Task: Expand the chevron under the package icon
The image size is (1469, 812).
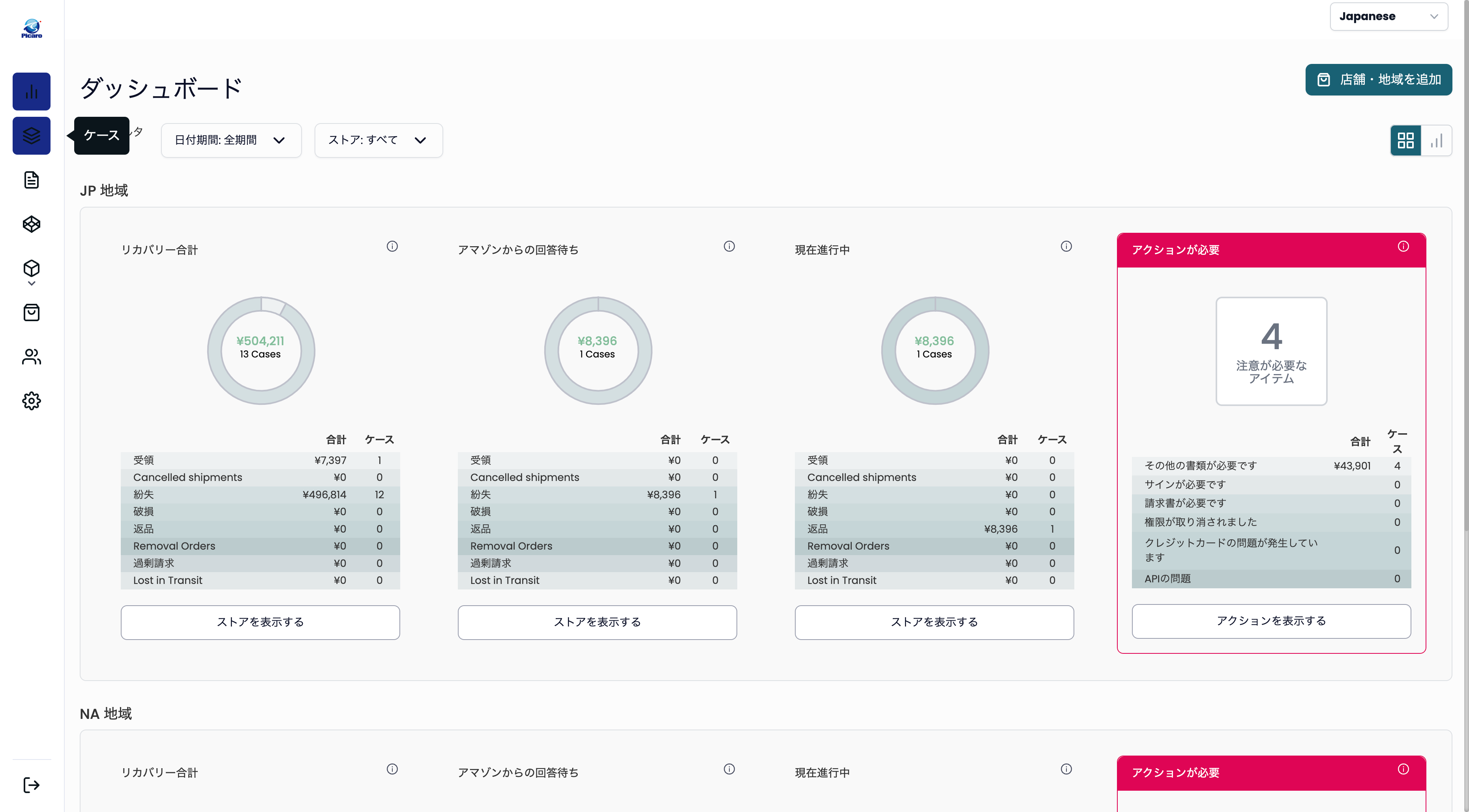Action: click(x=31, y=283)
